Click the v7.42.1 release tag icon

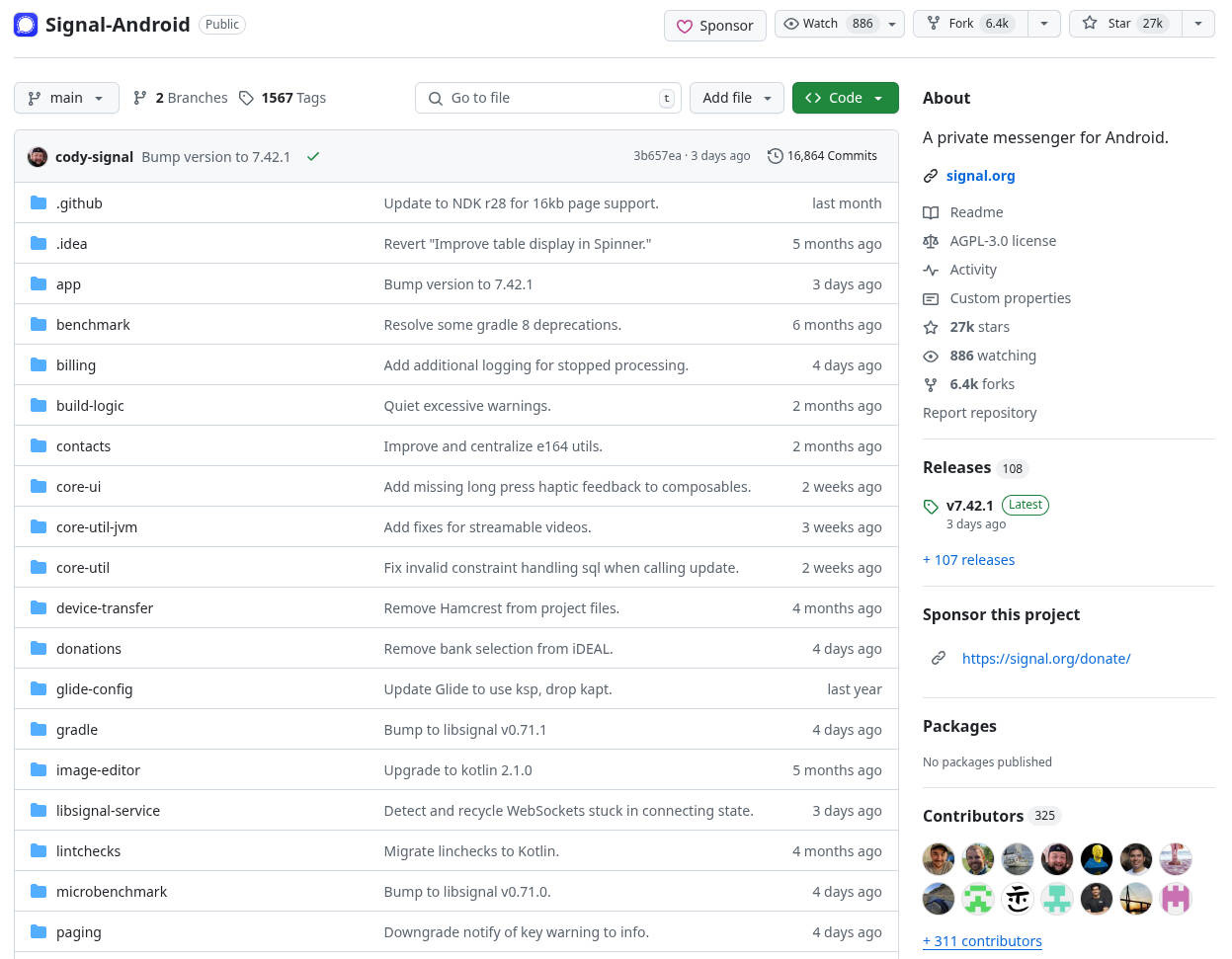(931, 507)
